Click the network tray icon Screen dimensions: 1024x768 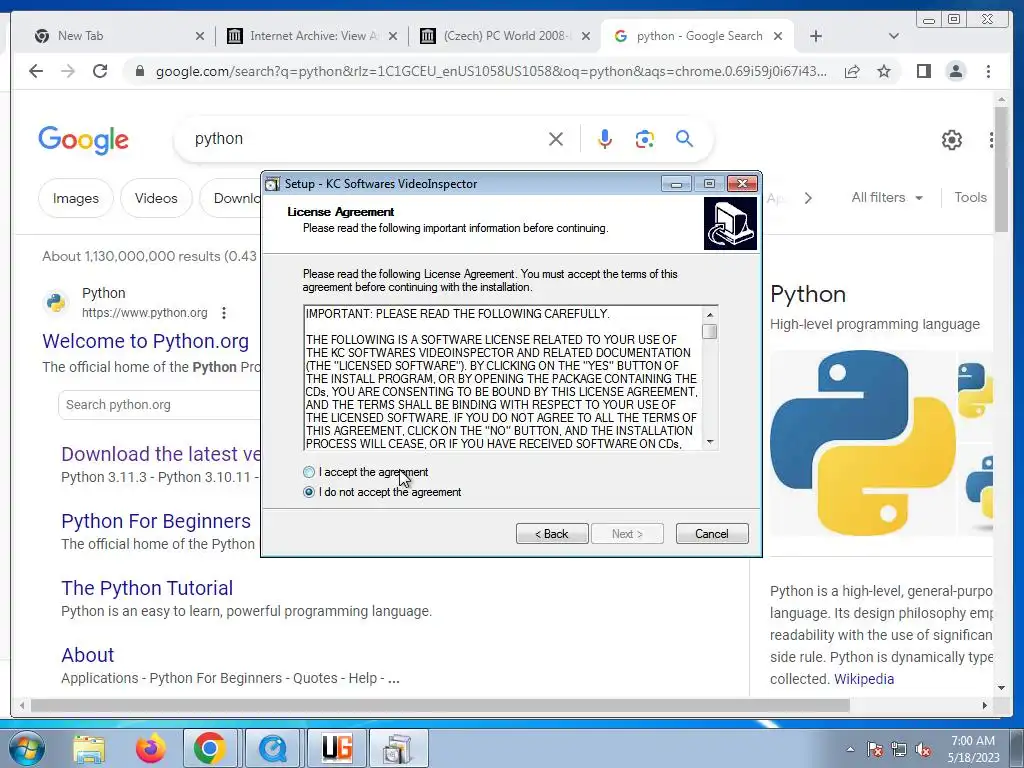[x=899, y=749]
